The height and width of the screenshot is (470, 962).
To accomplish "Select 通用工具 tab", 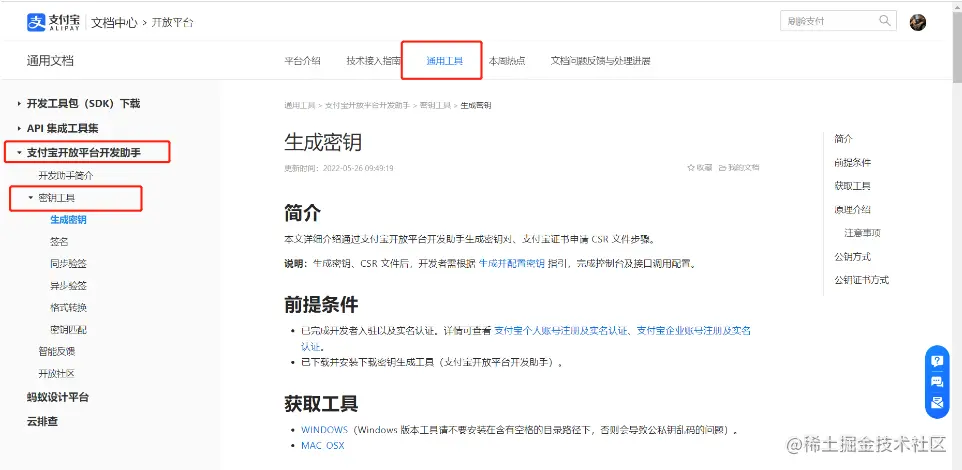I will point(444,61).
